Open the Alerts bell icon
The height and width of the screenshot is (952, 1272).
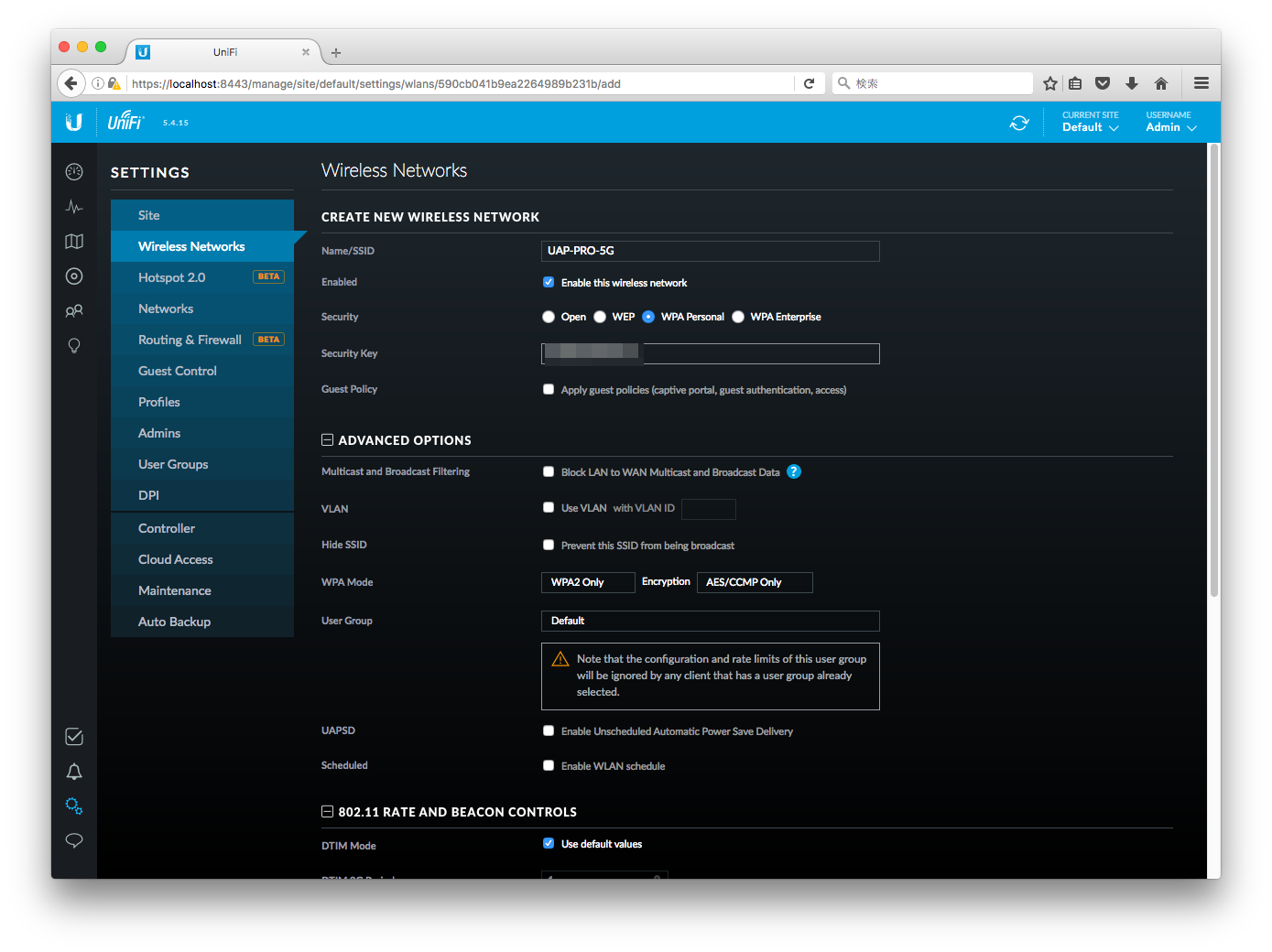(x=74, y=772)
